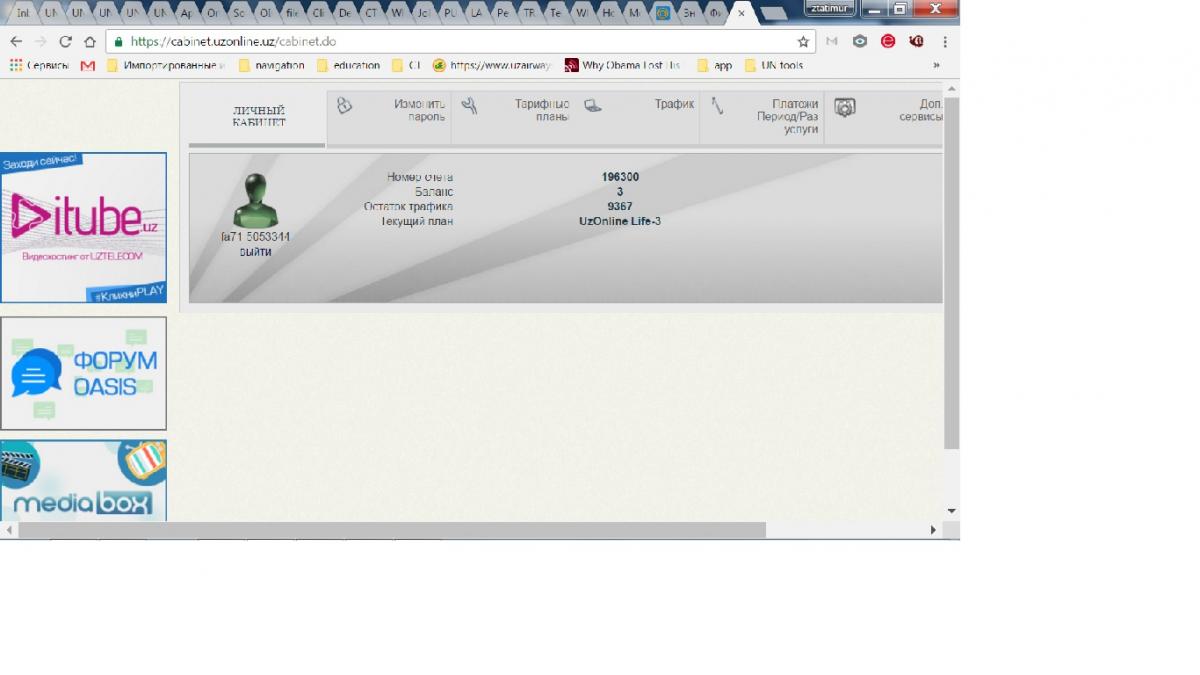The height and width of the screenshot is (675, 1200).
Task: Bookmark this page using the star icon
Action: tap(803, 42)
